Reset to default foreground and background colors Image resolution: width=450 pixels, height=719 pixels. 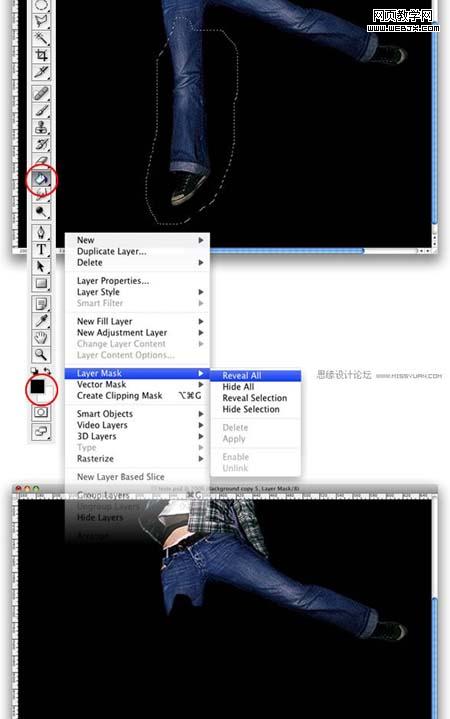point(34,371)
